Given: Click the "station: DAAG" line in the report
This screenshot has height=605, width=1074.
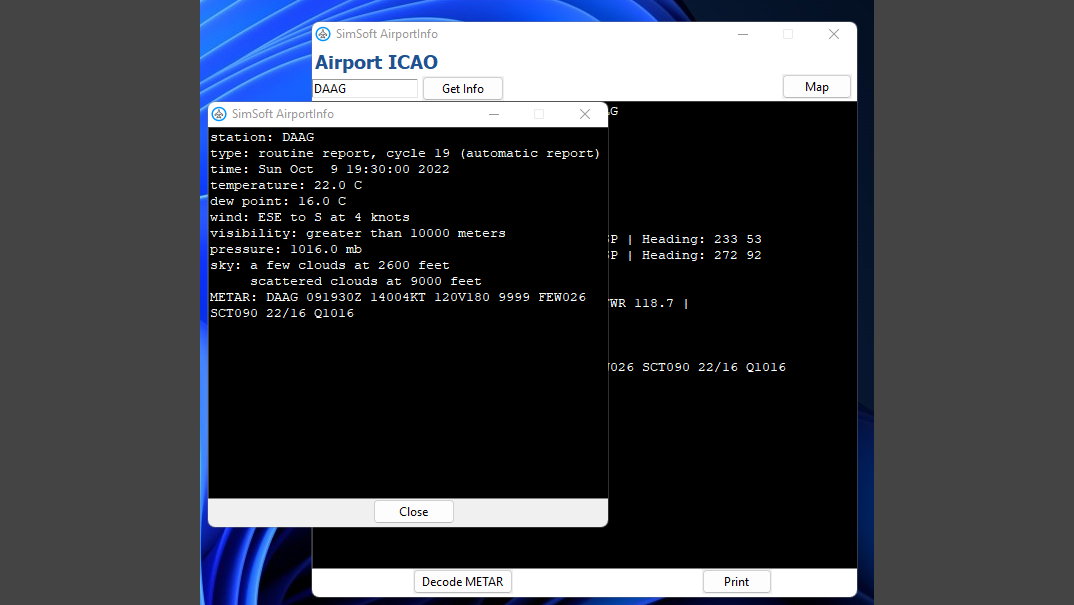Looking at the screenshot, I should [262, 137].
